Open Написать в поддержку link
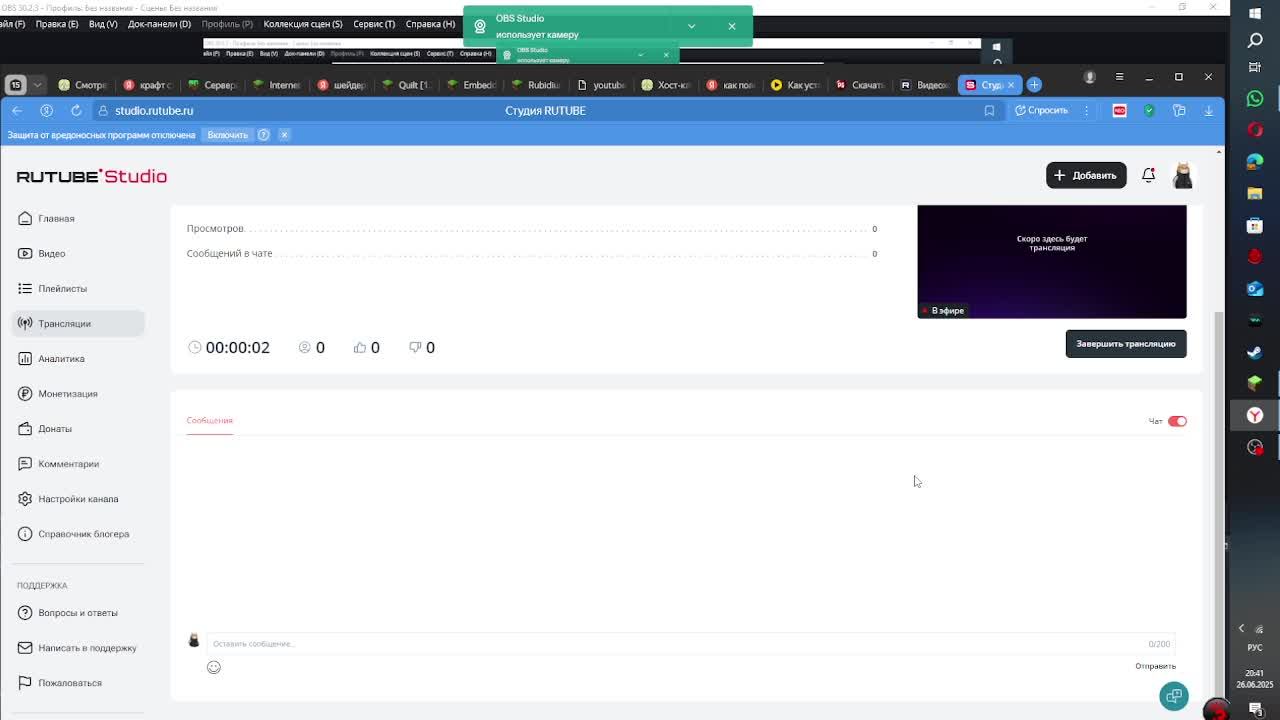 click(78, 647)
